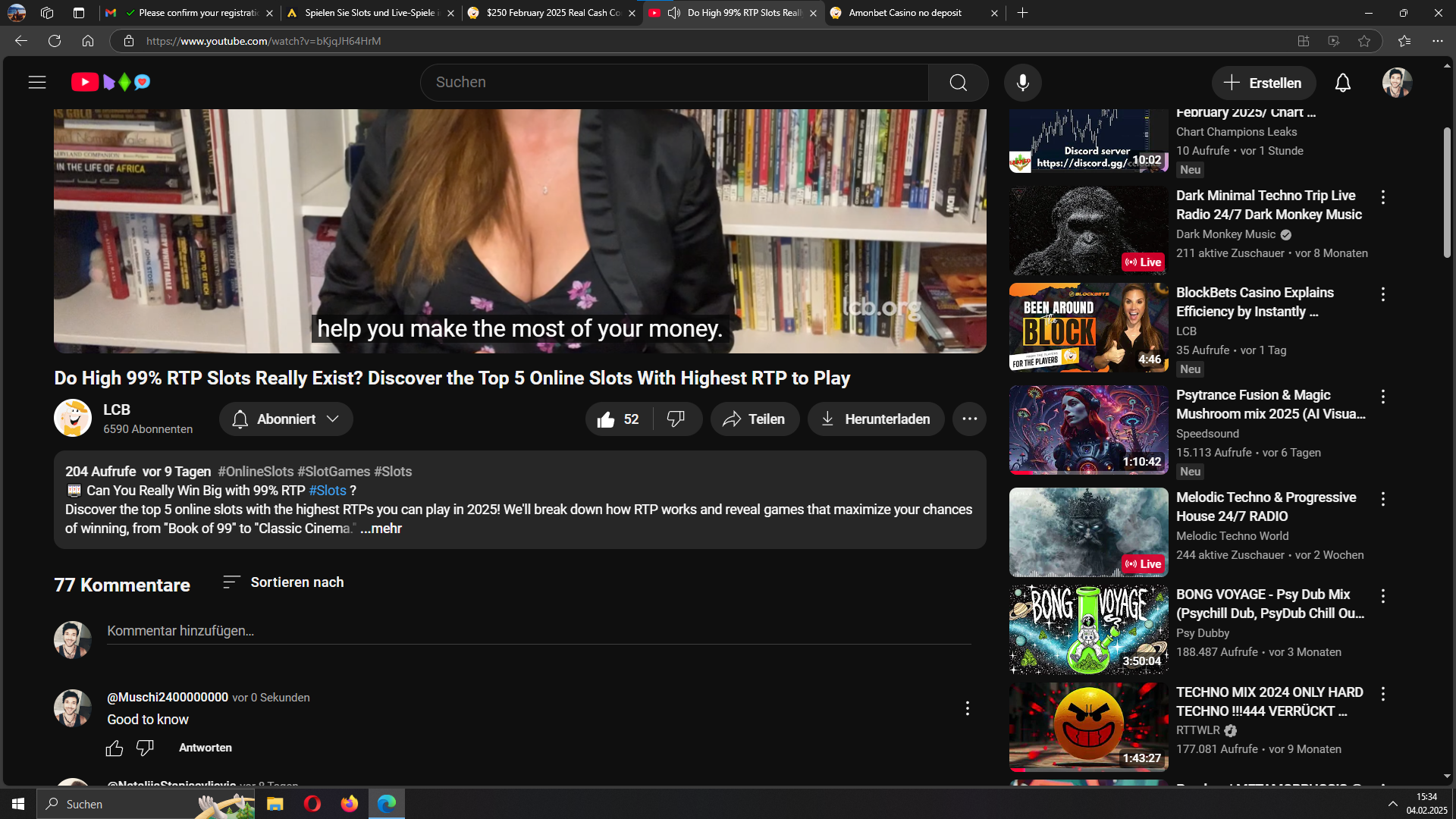The image size is (1456, 819).
Task: Open options for Psytrance Fusion video
Action: click(1382, 397)
